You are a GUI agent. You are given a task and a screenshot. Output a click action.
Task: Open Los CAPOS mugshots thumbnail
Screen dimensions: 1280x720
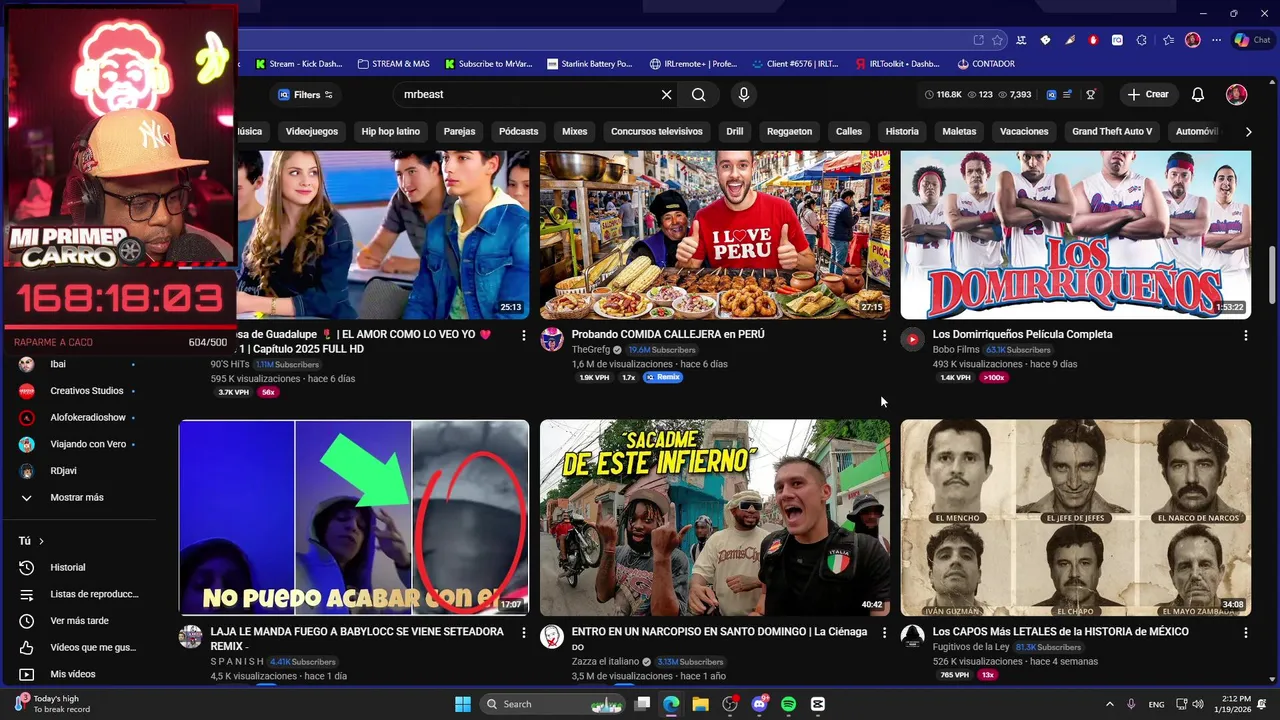coord(1075,517)
